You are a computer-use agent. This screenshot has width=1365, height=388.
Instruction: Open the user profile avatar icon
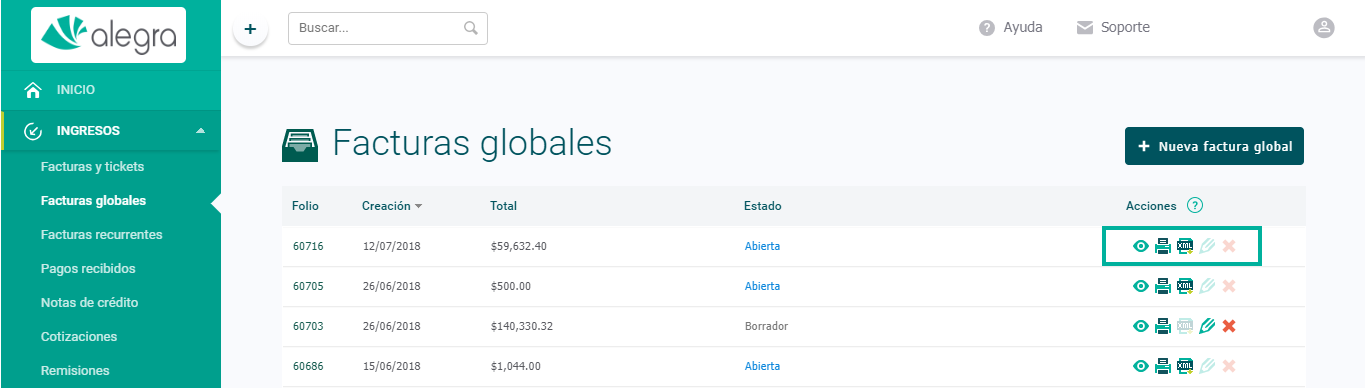[x=1324, y=28]
